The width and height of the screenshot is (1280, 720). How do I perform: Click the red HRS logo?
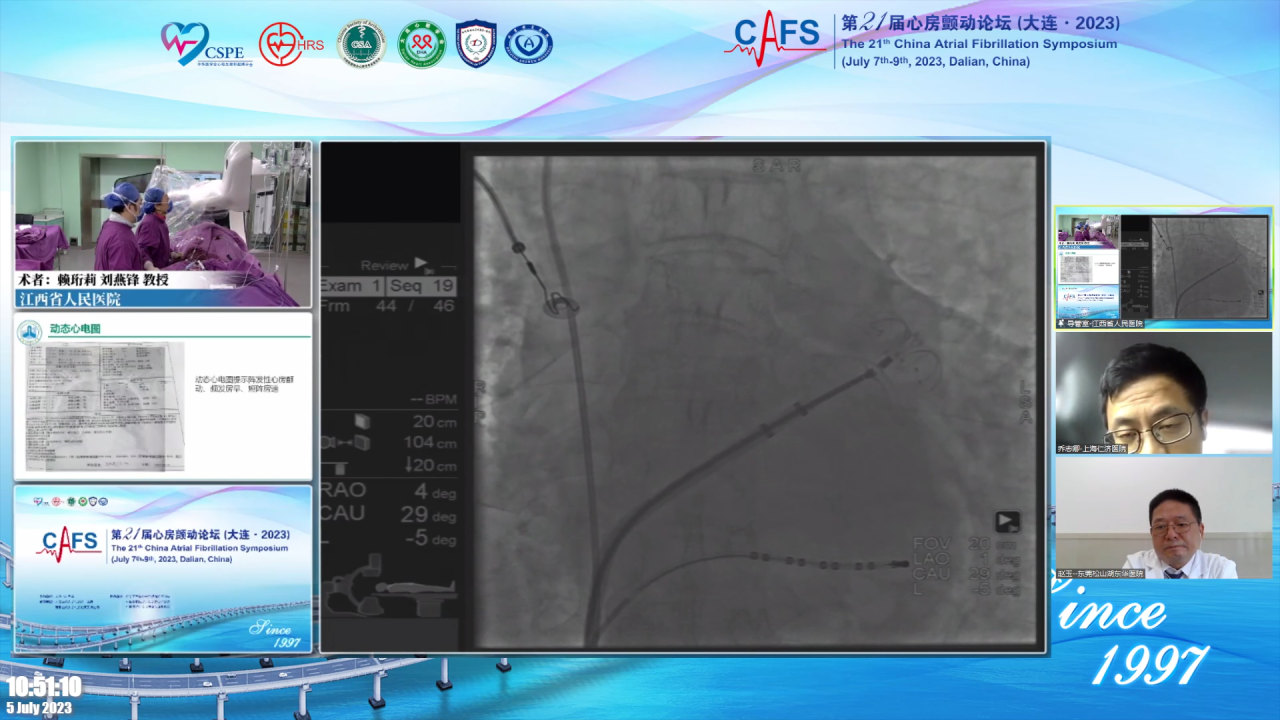291,44
